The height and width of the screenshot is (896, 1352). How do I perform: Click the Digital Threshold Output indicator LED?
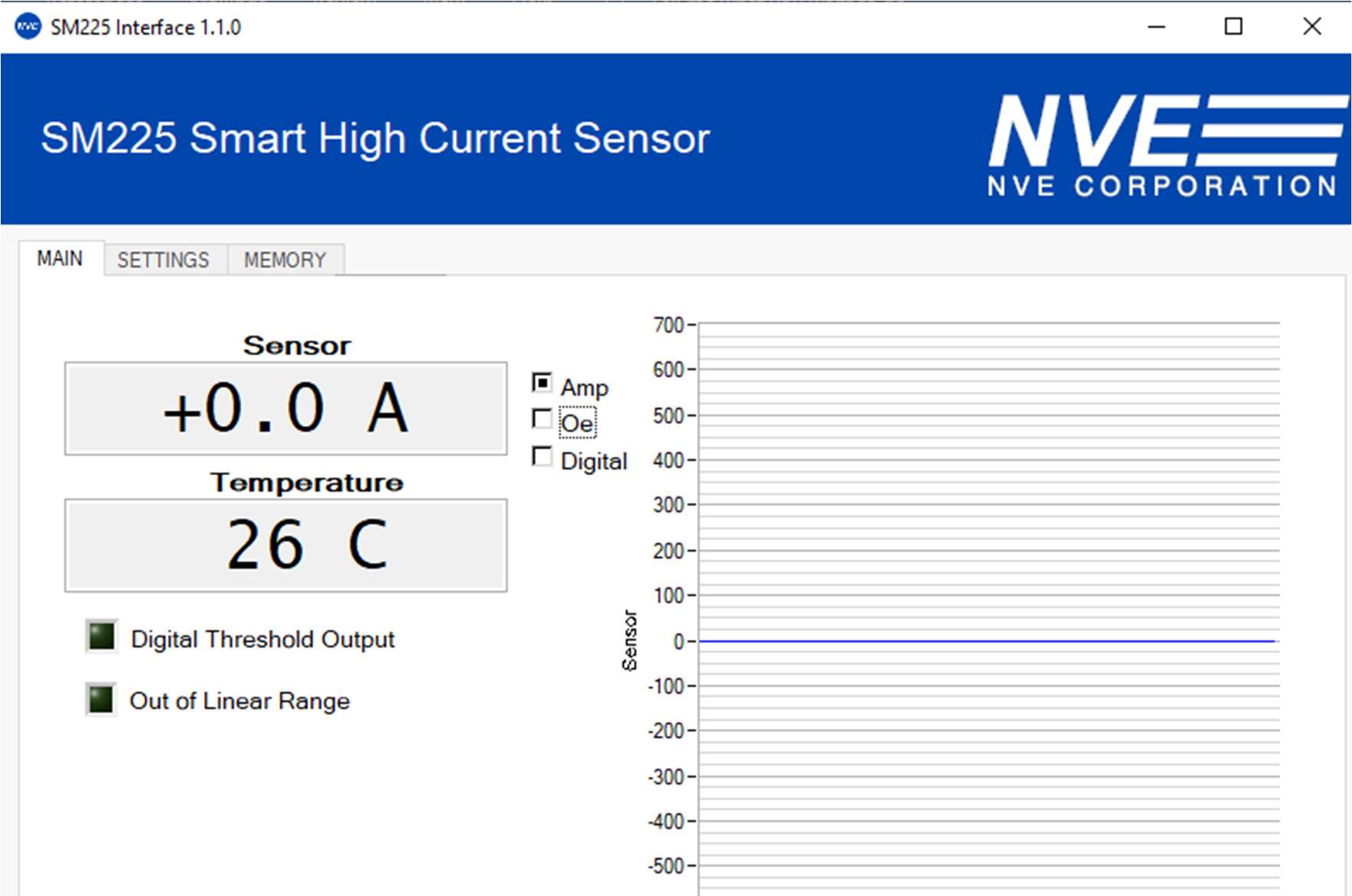coord(101,637)
